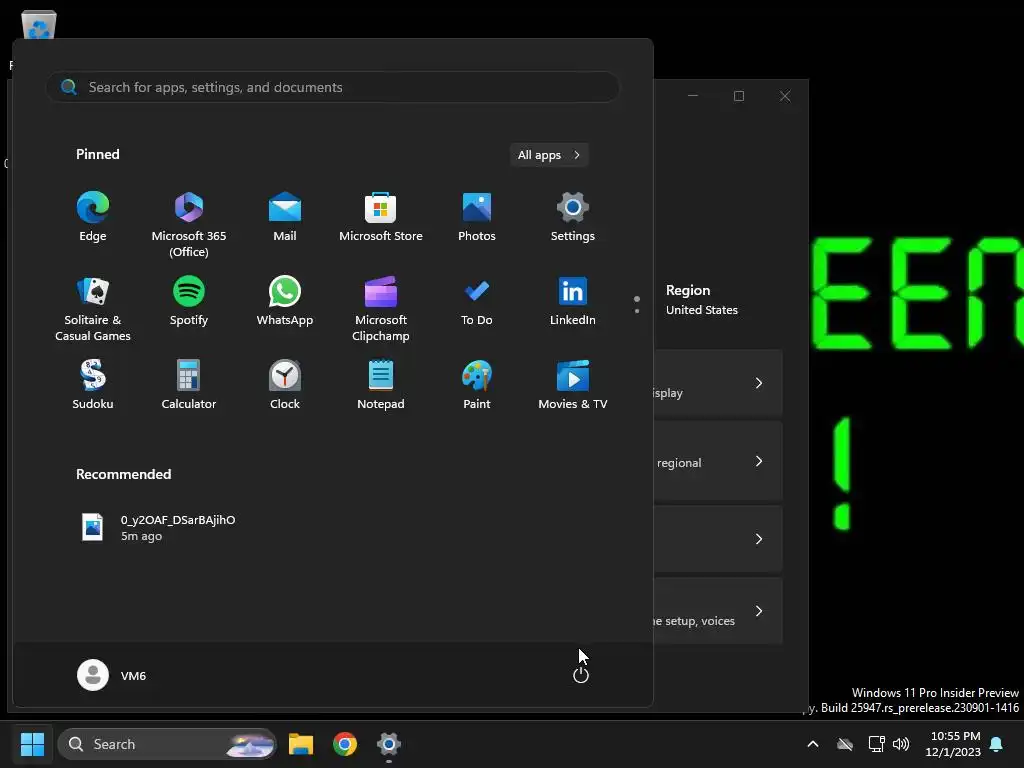Click the Windows Start button on taskbar
The width and height of the screenshot is (1024, 768).
32,744
